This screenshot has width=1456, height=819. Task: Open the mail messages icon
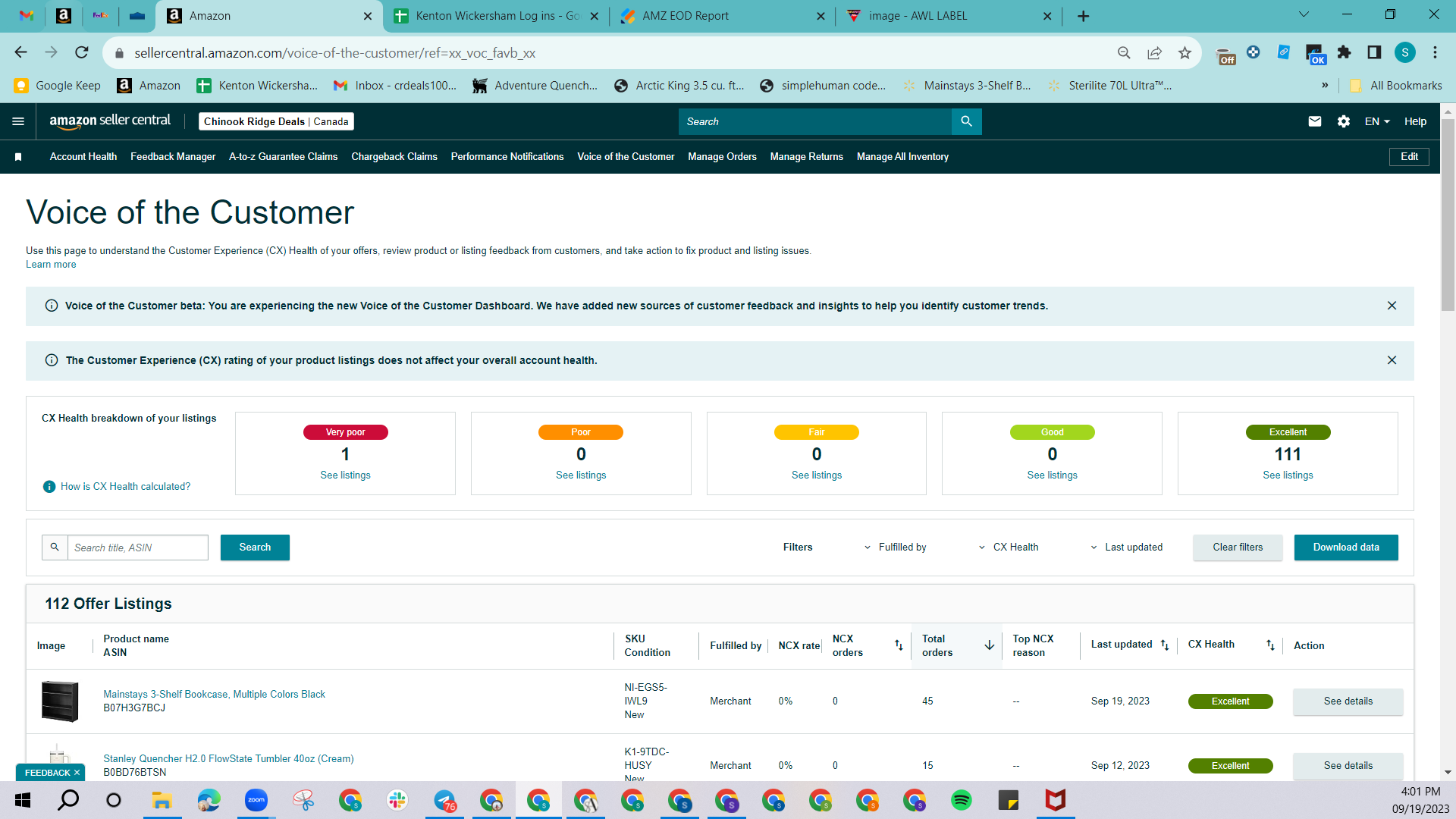pos(1315,121)
